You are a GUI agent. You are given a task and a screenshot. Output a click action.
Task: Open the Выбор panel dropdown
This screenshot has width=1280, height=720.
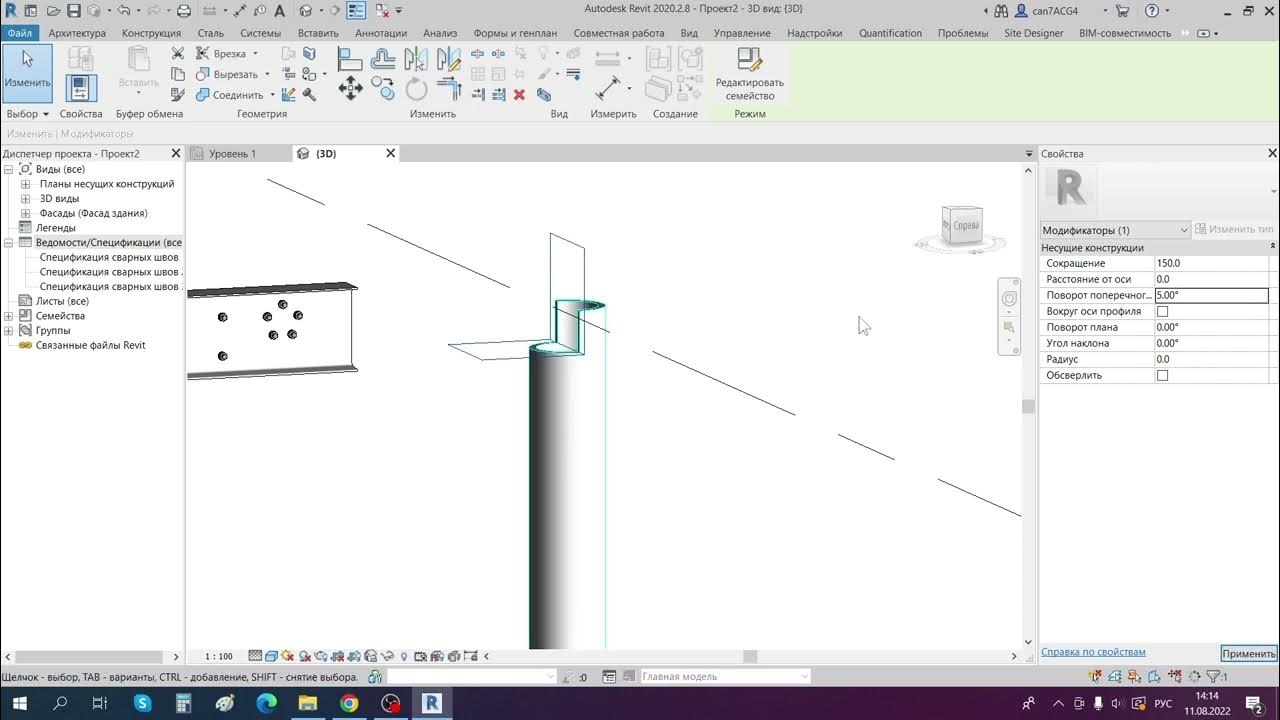coord(27,114)
